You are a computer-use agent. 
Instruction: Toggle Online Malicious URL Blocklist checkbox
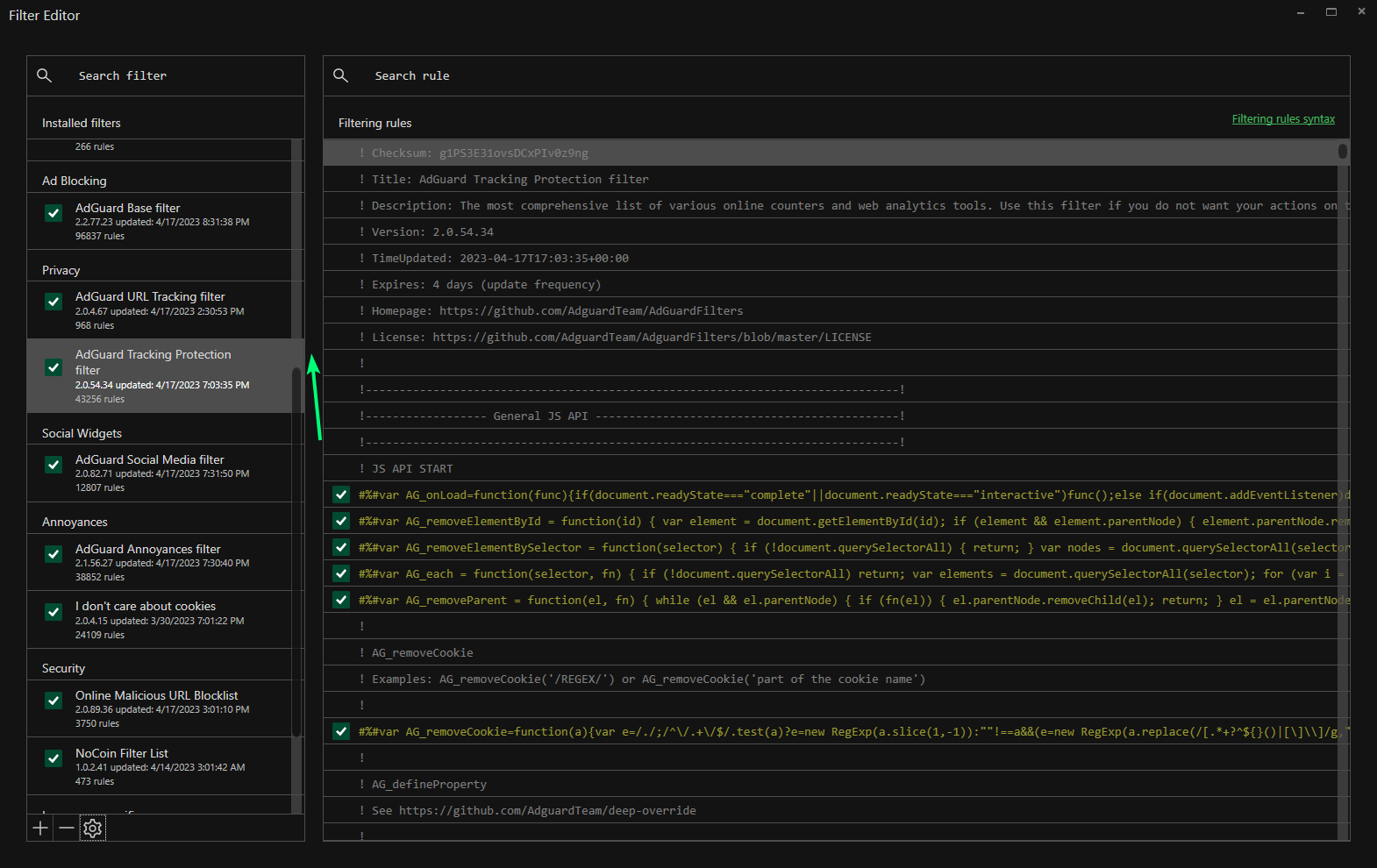(x=54, y=701)
